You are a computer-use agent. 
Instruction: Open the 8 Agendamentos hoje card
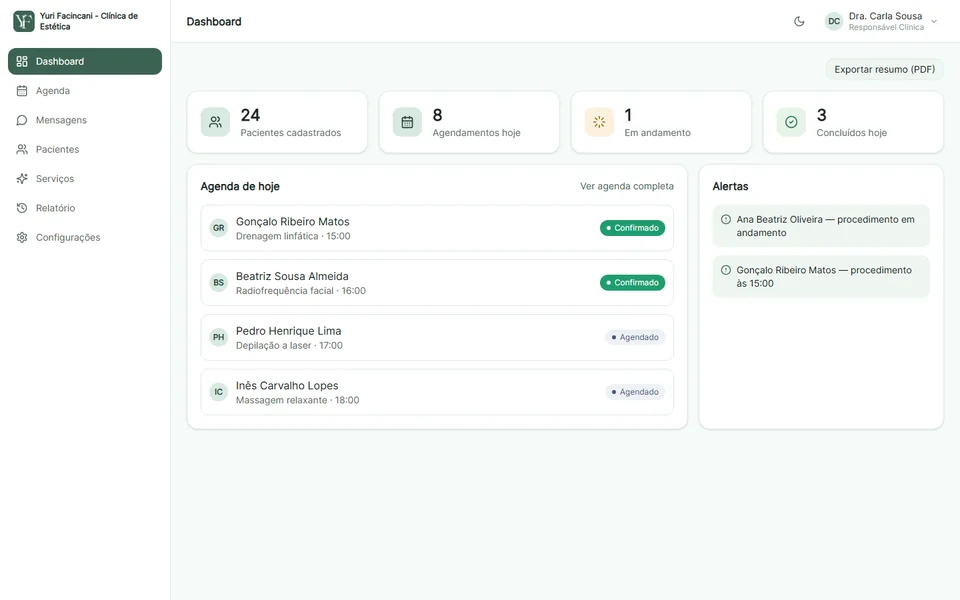click(469, 122)
